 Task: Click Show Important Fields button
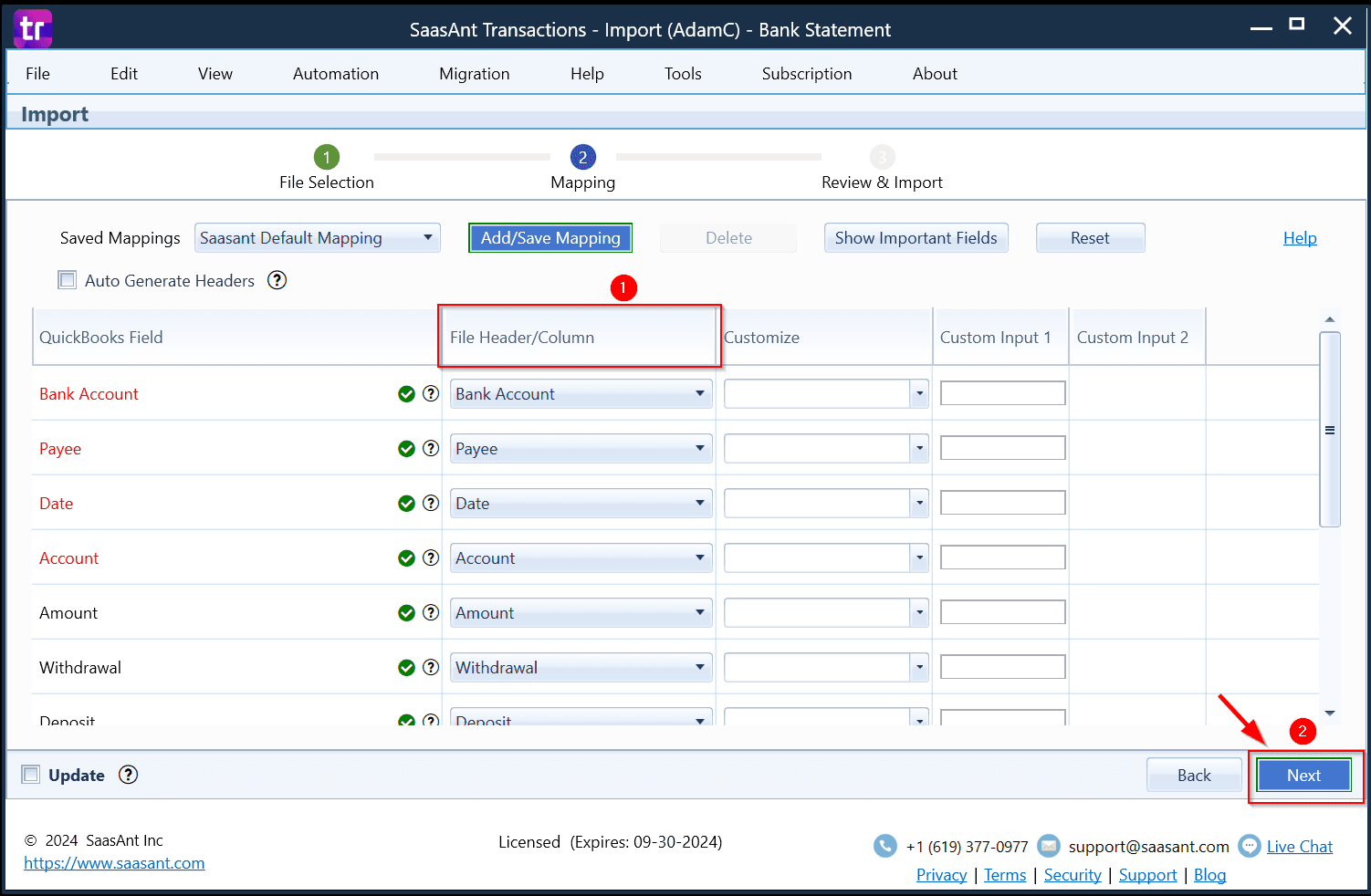click(x=916, y=238)
